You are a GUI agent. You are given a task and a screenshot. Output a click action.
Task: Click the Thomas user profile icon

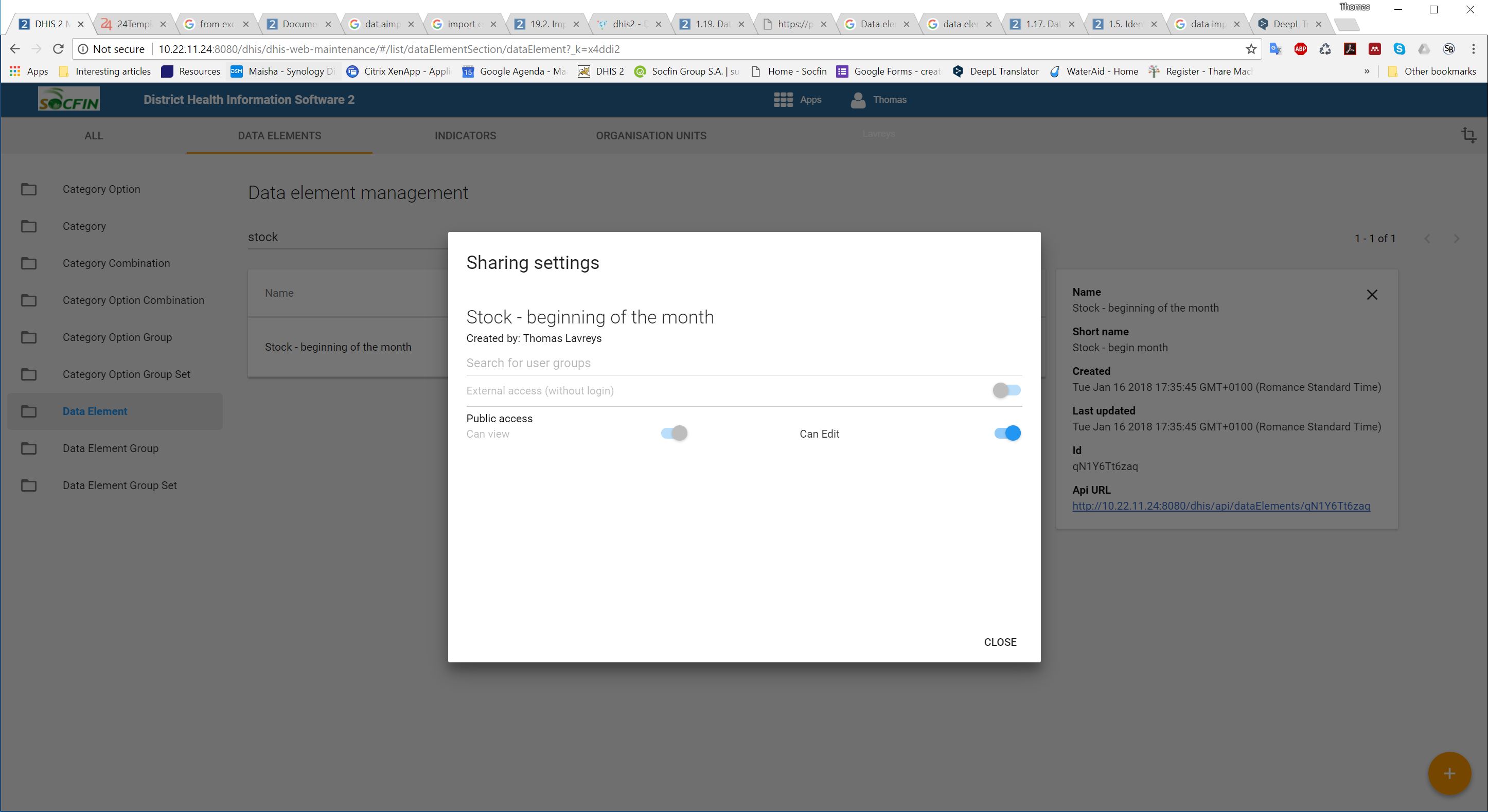(x=858, y=100)
